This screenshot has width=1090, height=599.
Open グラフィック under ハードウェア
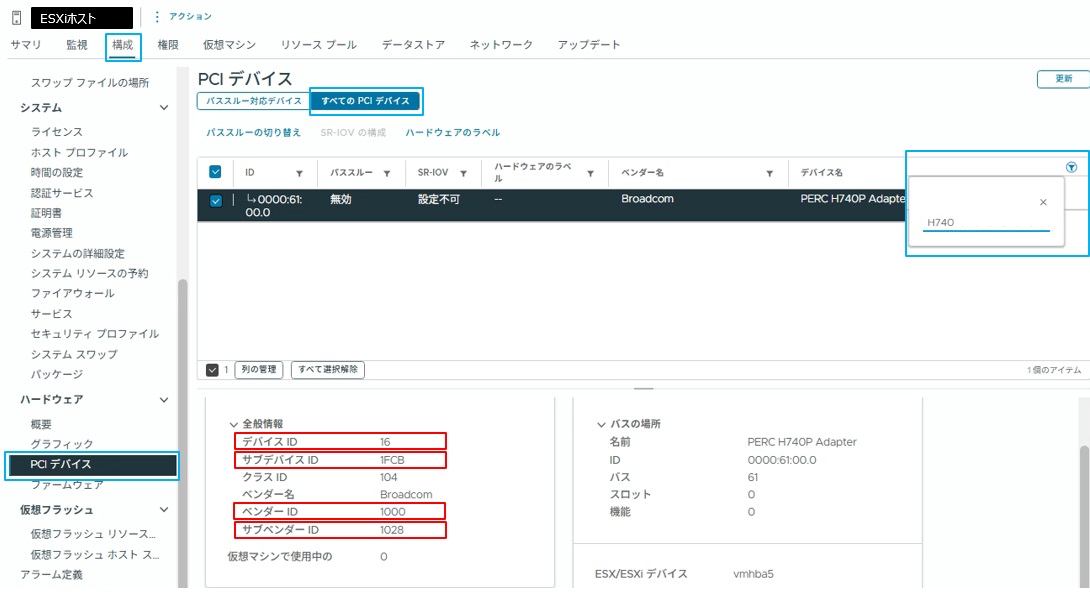click(x=62, y=443)
